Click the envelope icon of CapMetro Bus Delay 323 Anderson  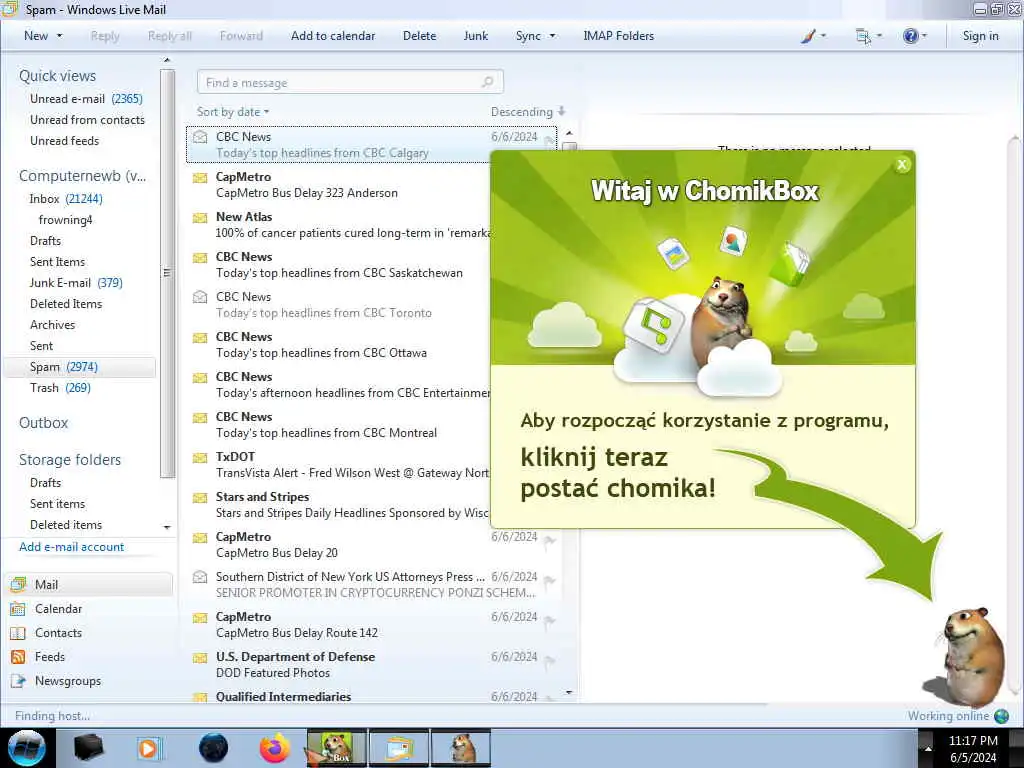click(200, 178)
